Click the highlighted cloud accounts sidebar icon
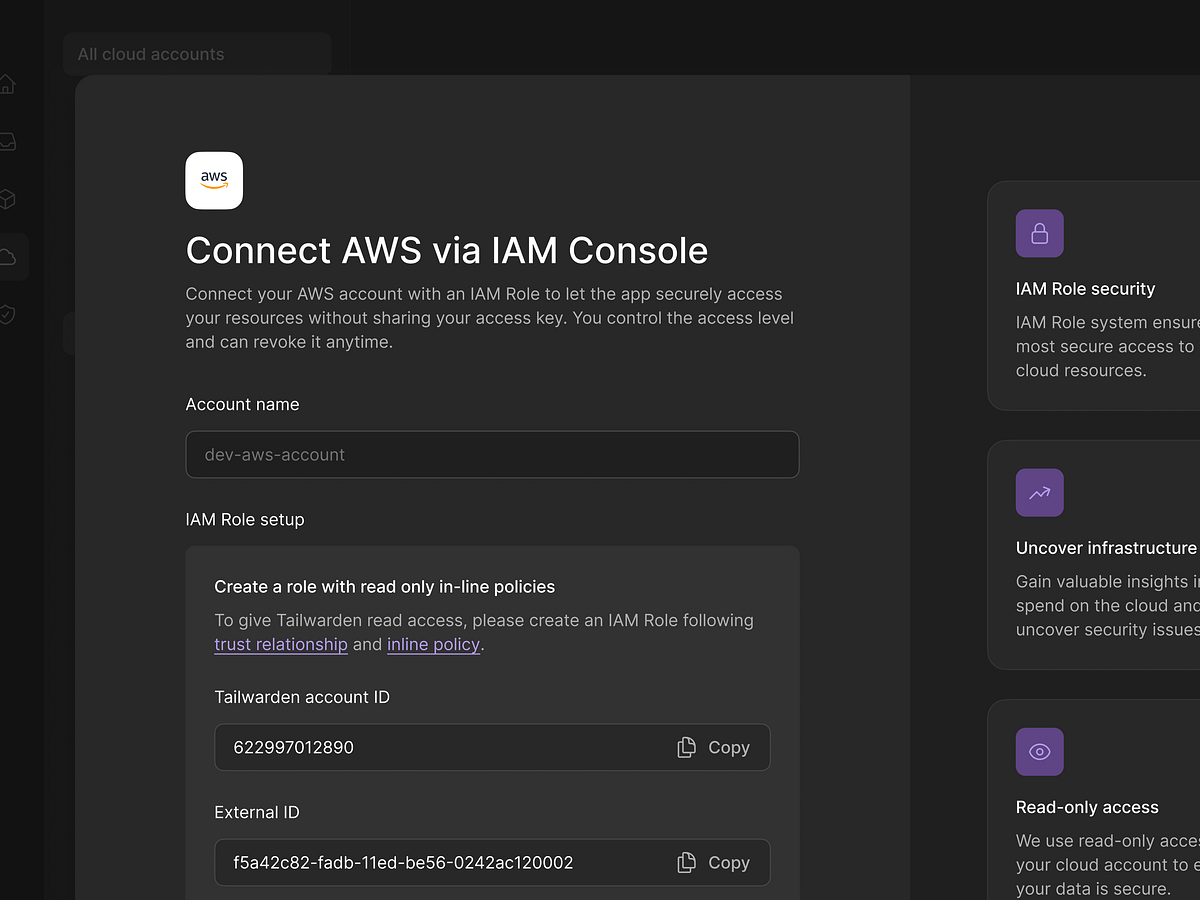Viewport: 1200px width, 900px height. point(8,256)
